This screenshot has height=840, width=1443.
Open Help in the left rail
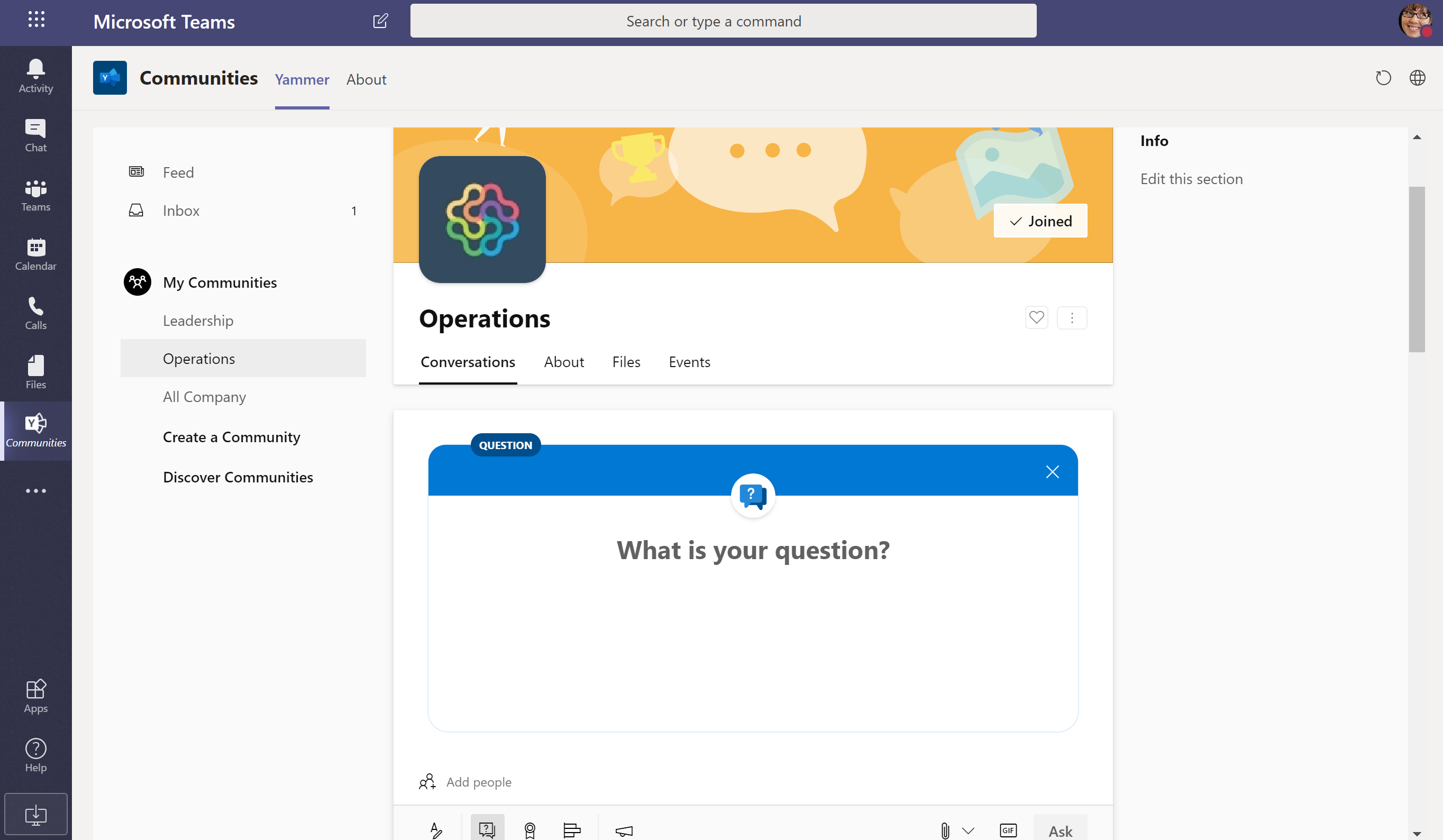tap(35, 755)
